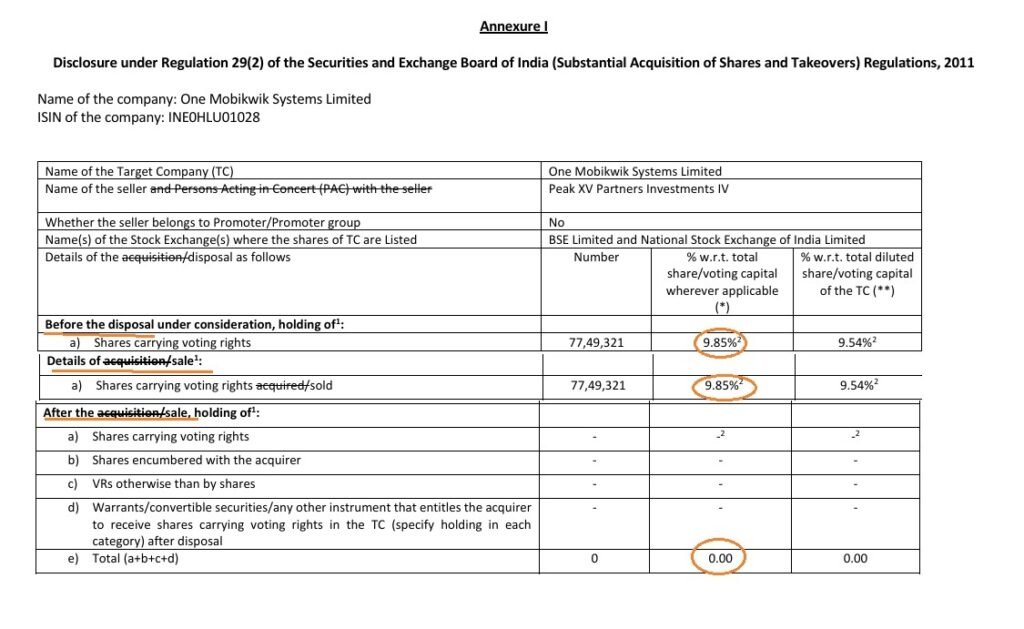Select "Shares encumbered with the acquirer" row label
1024x629 pixels.
[196, 460]
